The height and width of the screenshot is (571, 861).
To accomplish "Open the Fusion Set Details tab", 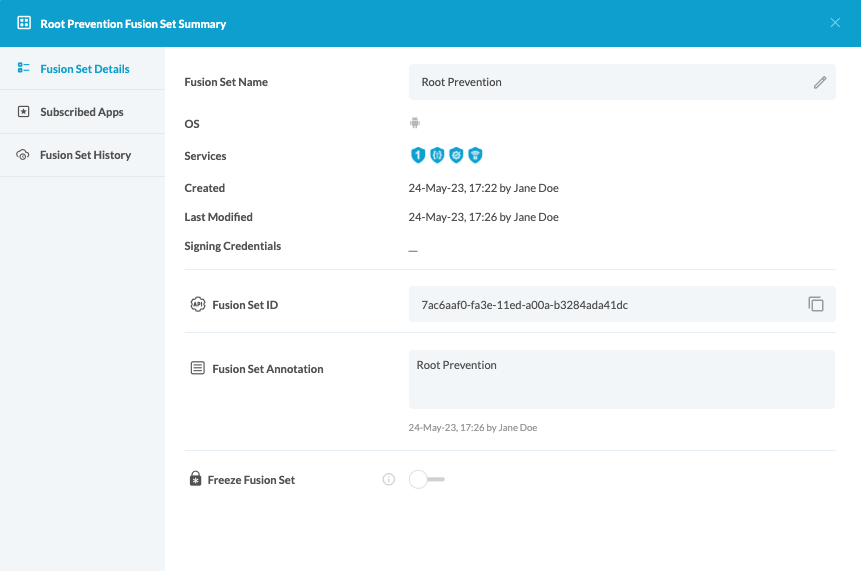I will click(x=84, y=69).
